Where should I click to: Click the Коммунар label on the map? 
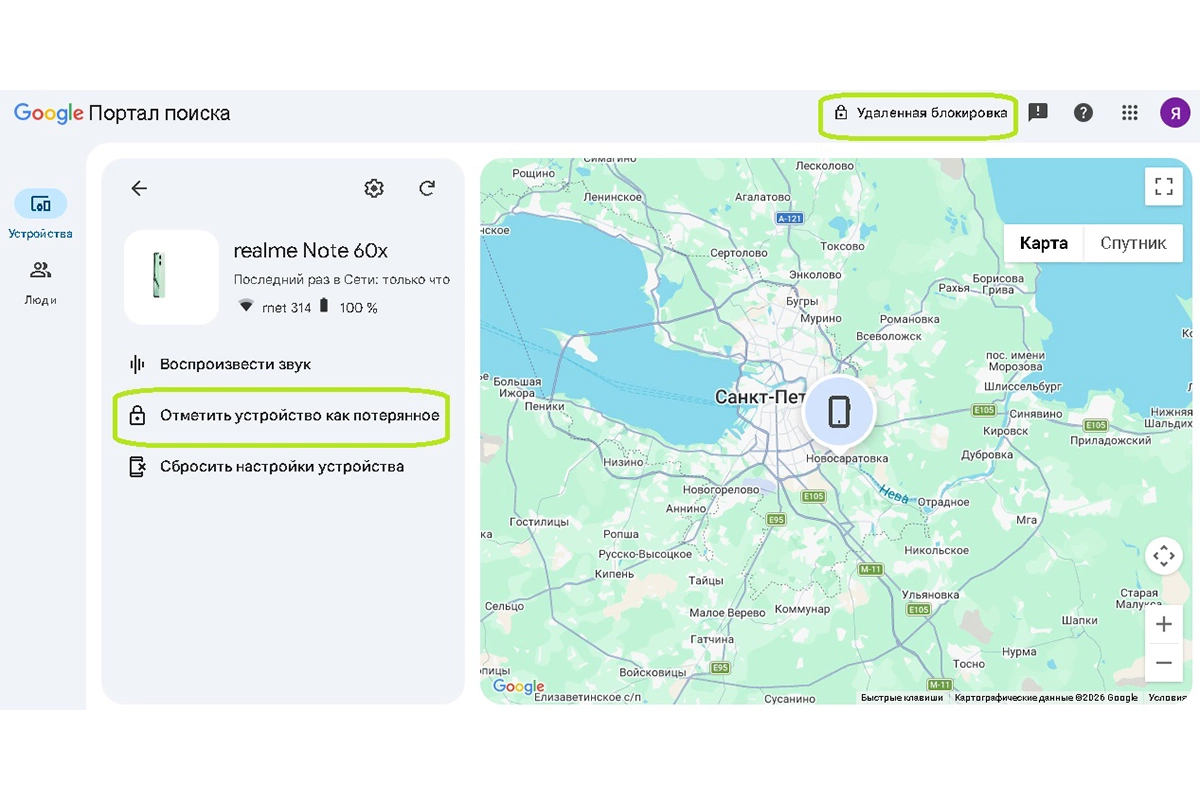click(x=802, y=609)
